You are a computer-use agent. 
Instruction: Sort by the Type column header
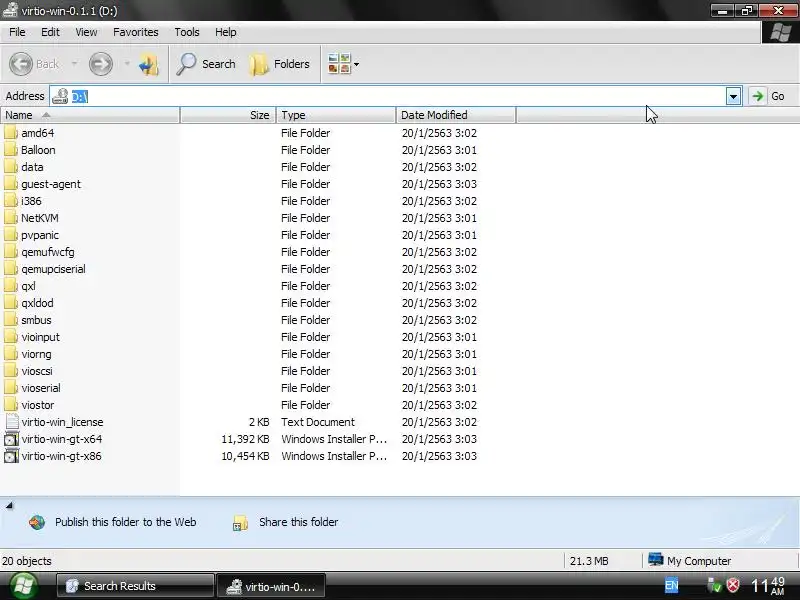[336, 115]
